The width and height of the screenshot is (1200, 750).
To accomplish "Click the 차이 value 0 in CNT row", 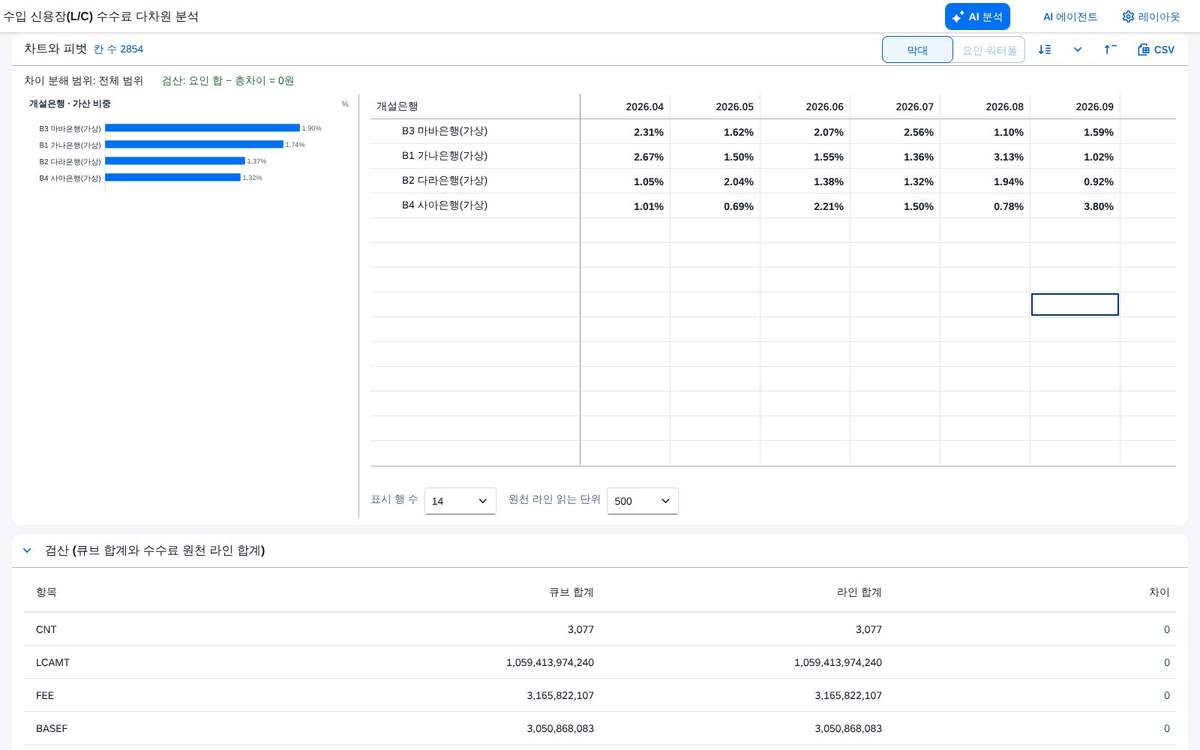I will [x=1166, y=630].
